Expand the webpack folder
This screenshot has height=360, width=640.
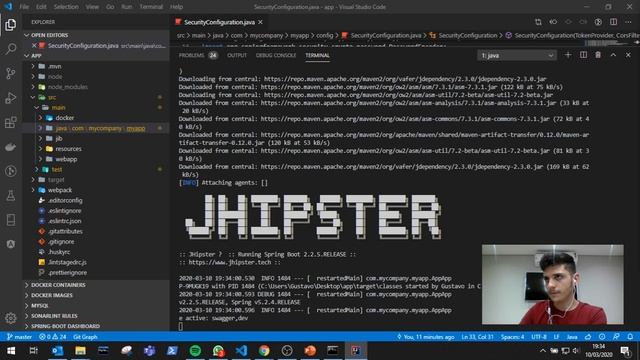33,190
